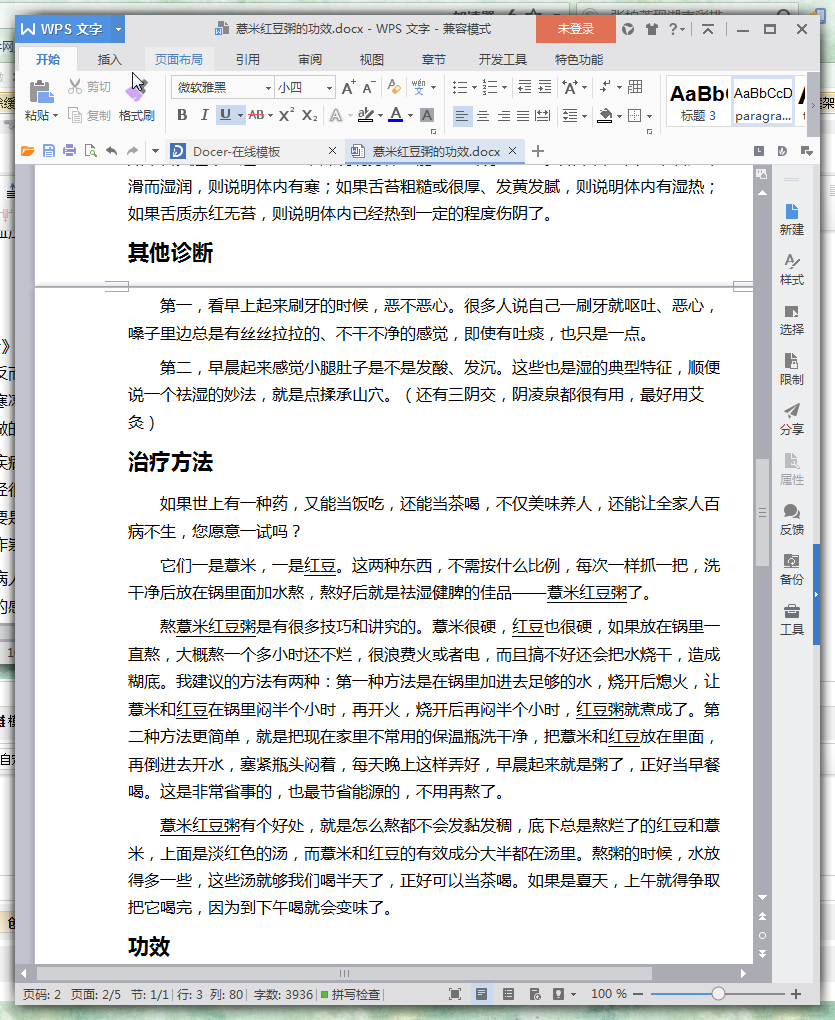Apply character shading icon
Viewport: 835px width, 1020px height.
click(x=427, y=115)
